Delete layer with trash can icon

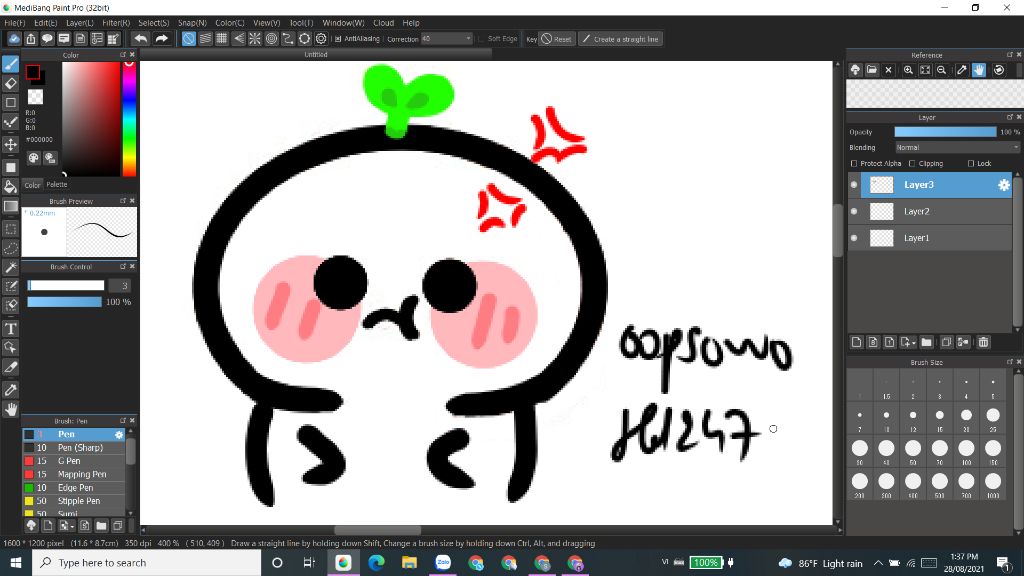[x=984, y=342]
